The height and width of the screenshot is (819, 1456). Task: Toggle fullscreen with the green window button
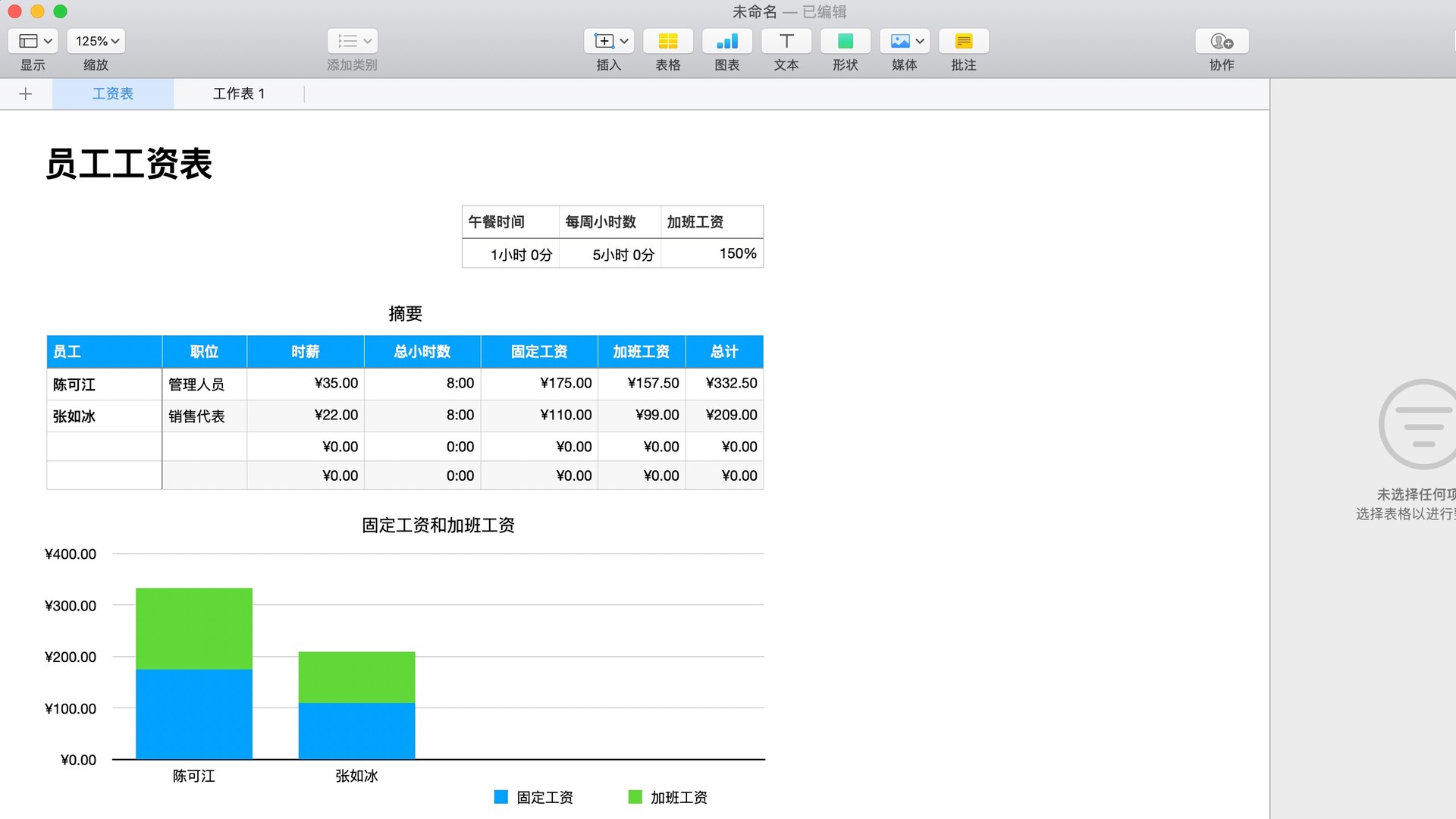pyautogui.click(x=59, y=11)
